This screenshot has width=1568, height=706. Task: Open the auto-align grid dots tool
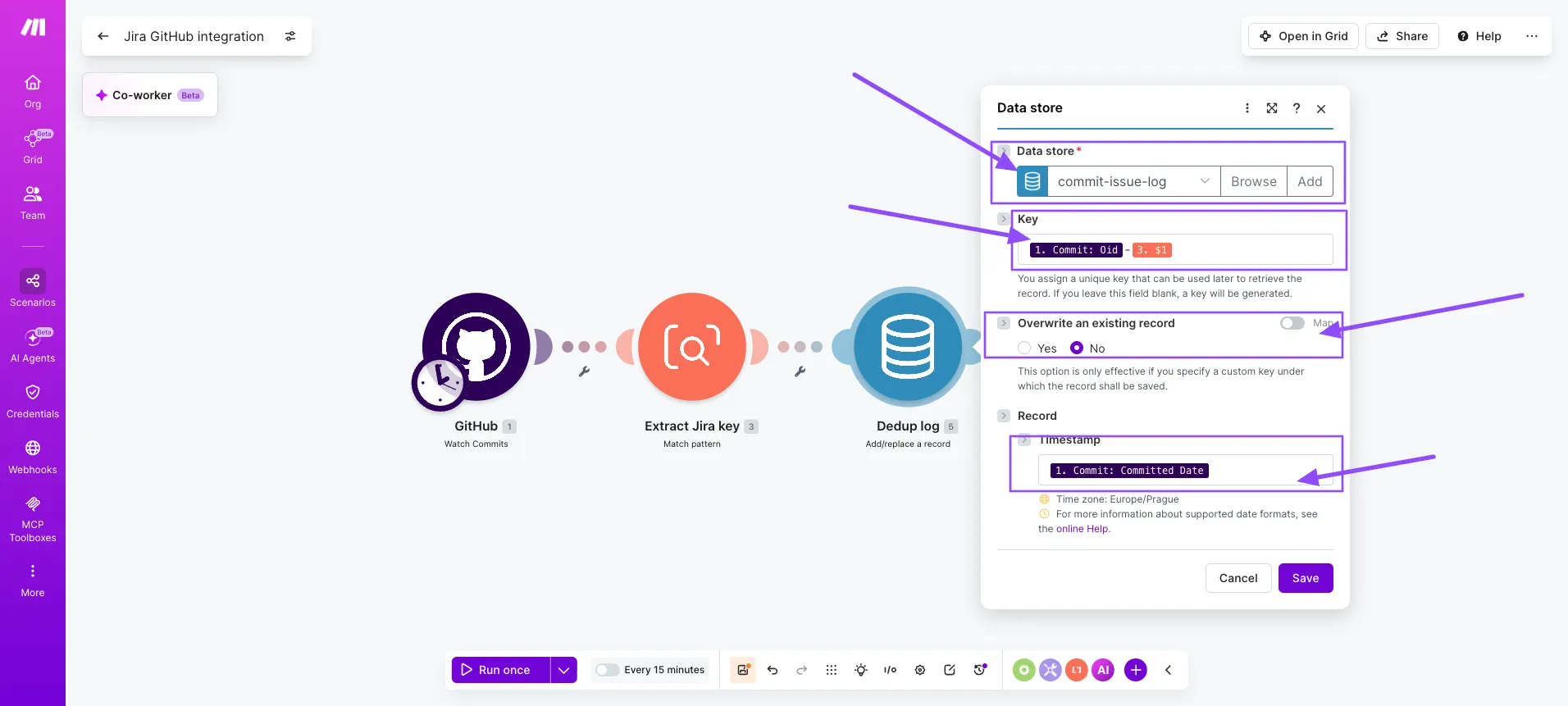[x=832, y=670]
